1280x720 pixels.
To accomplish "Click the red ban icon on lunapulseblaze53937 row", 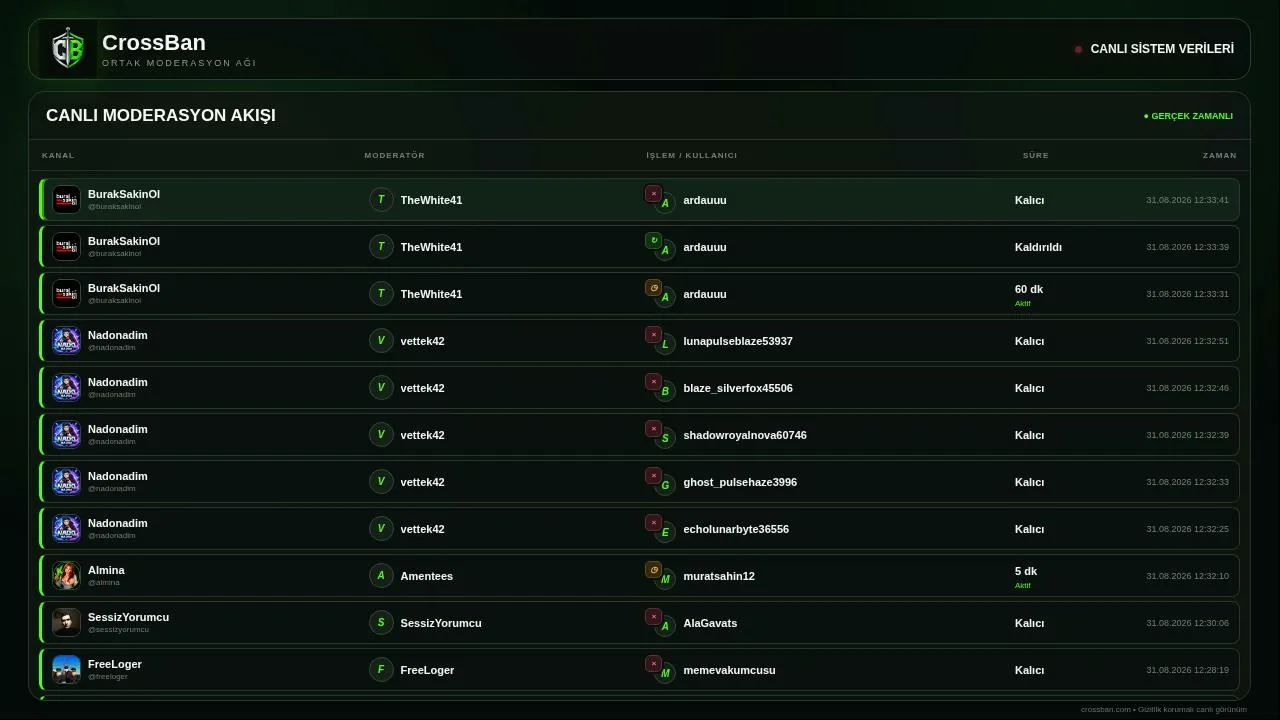I will pos(653,335).
